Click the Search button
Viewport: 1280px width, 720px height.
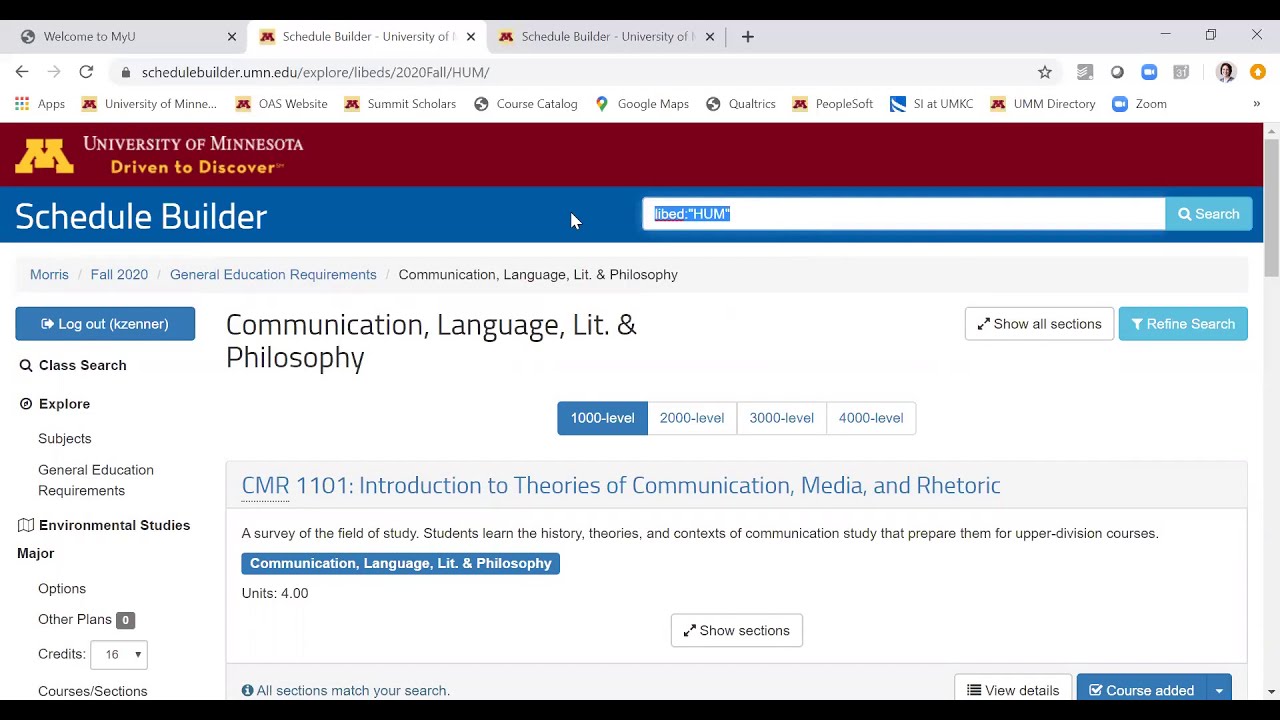pyautogui.click(x=1208, y=214)
